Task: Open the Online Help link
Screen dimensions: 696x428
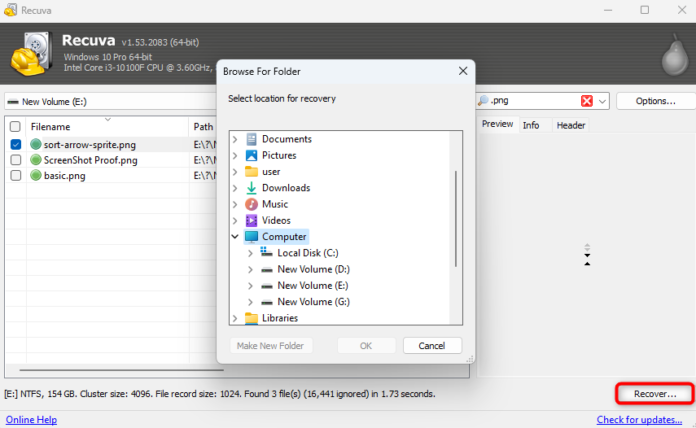Action: pyautogui.click(x=31, y=419)
